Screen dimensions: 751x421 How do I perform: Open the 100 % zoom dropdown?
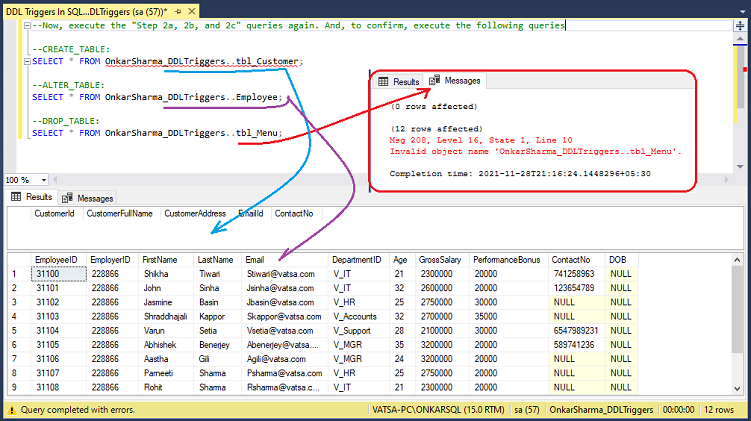tap(44, 180)
